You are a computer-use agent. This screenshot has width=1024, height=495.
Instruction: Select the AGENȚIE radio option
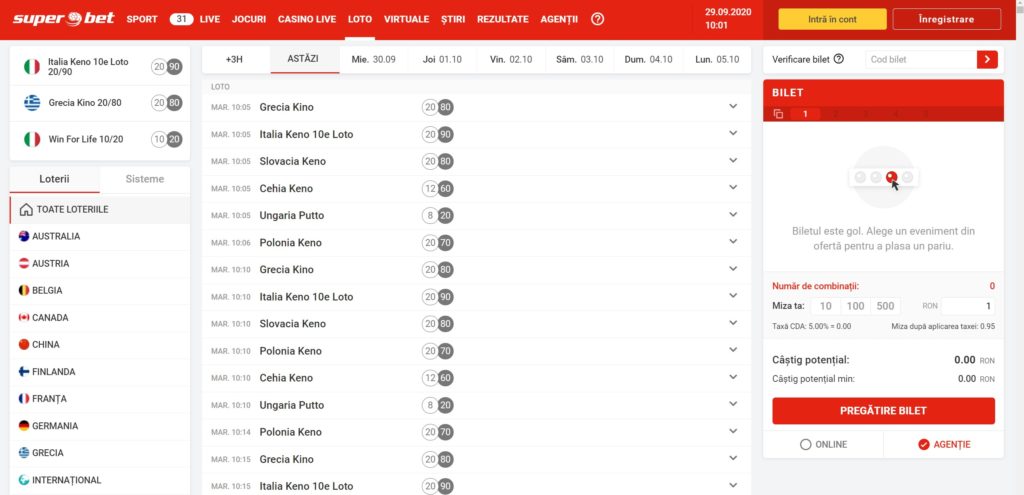[924, 444]
